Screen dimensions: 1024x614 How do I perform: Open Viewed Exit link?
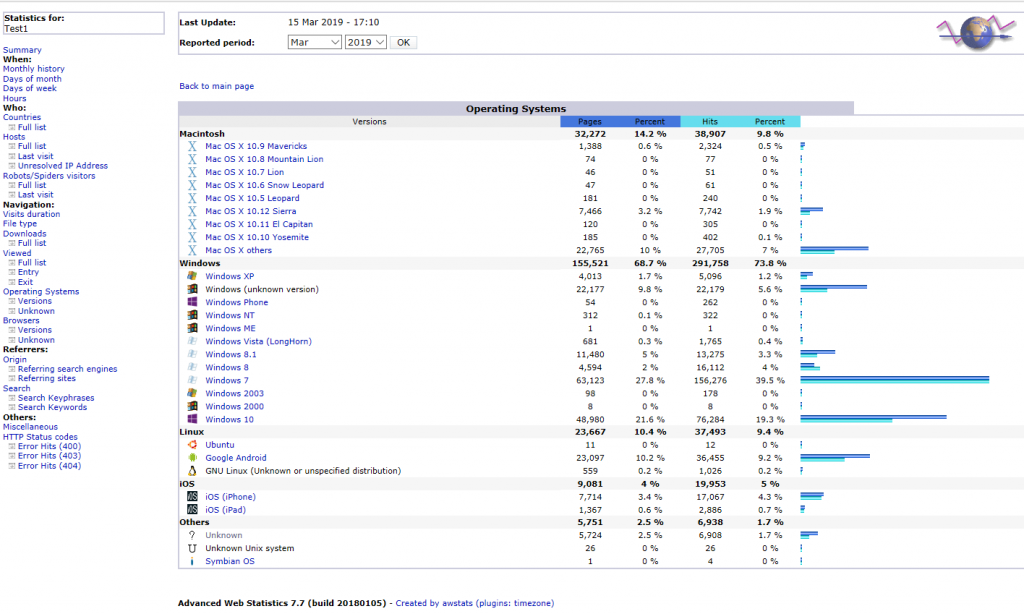pyautogui.click(x=25, y=282)
